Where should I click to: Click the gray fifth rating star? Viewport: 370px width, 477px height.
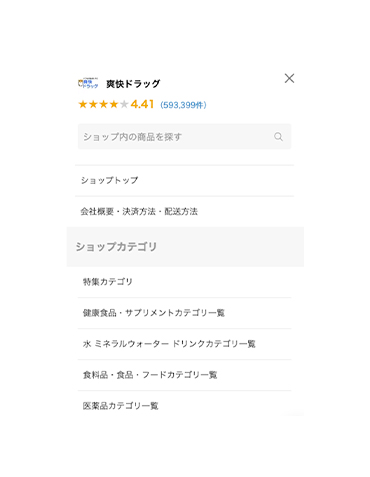tap(124, 104)
